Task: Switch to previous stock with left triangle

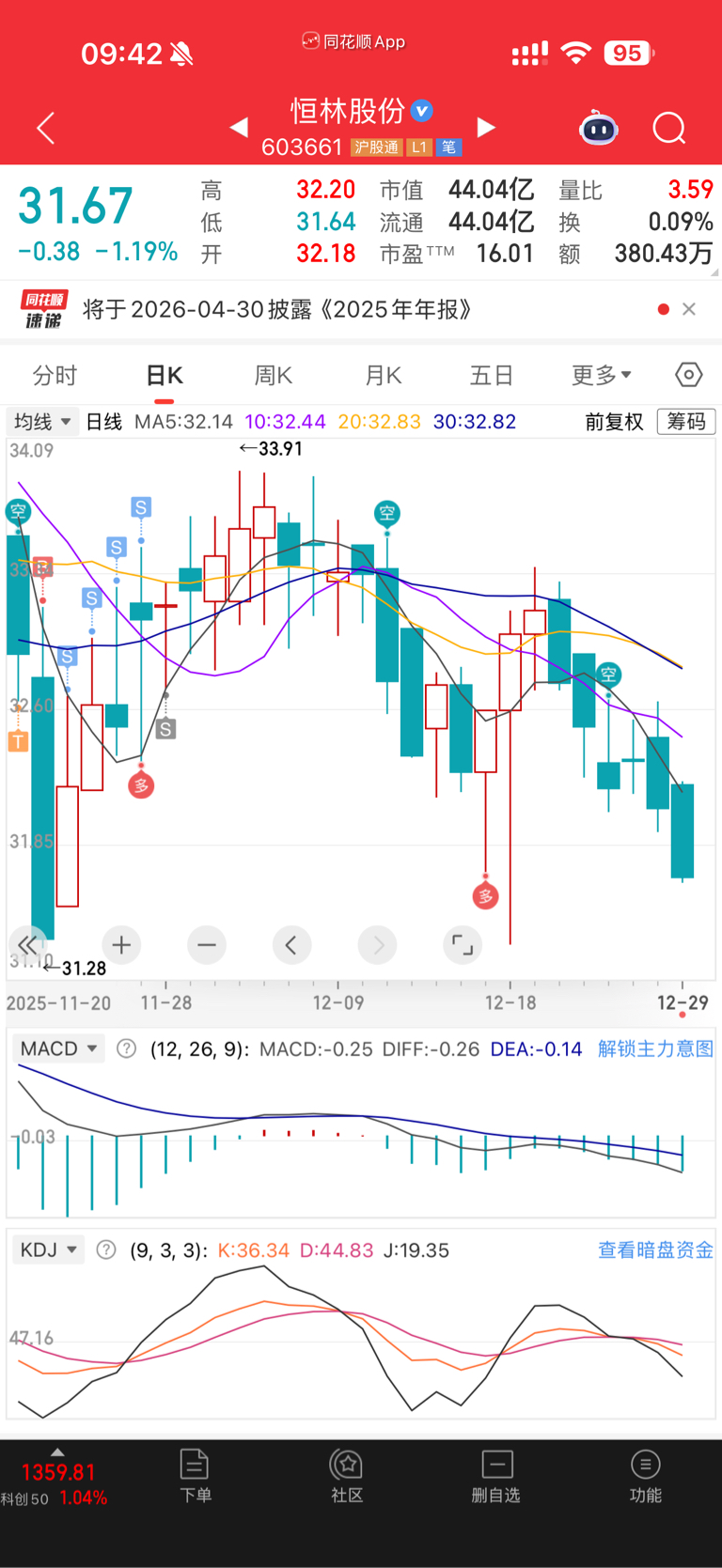Action: click(239, 127)
